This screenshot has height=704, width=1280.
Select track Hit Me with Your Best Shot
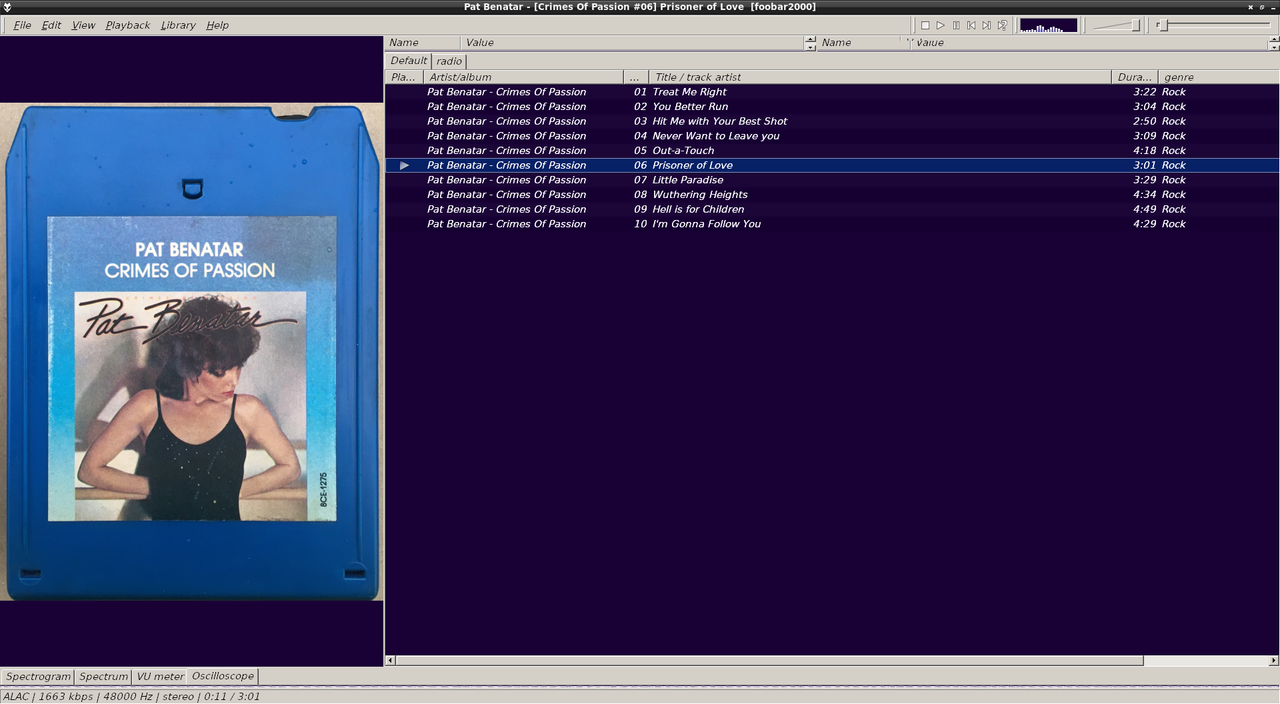[x=832, y=121]
